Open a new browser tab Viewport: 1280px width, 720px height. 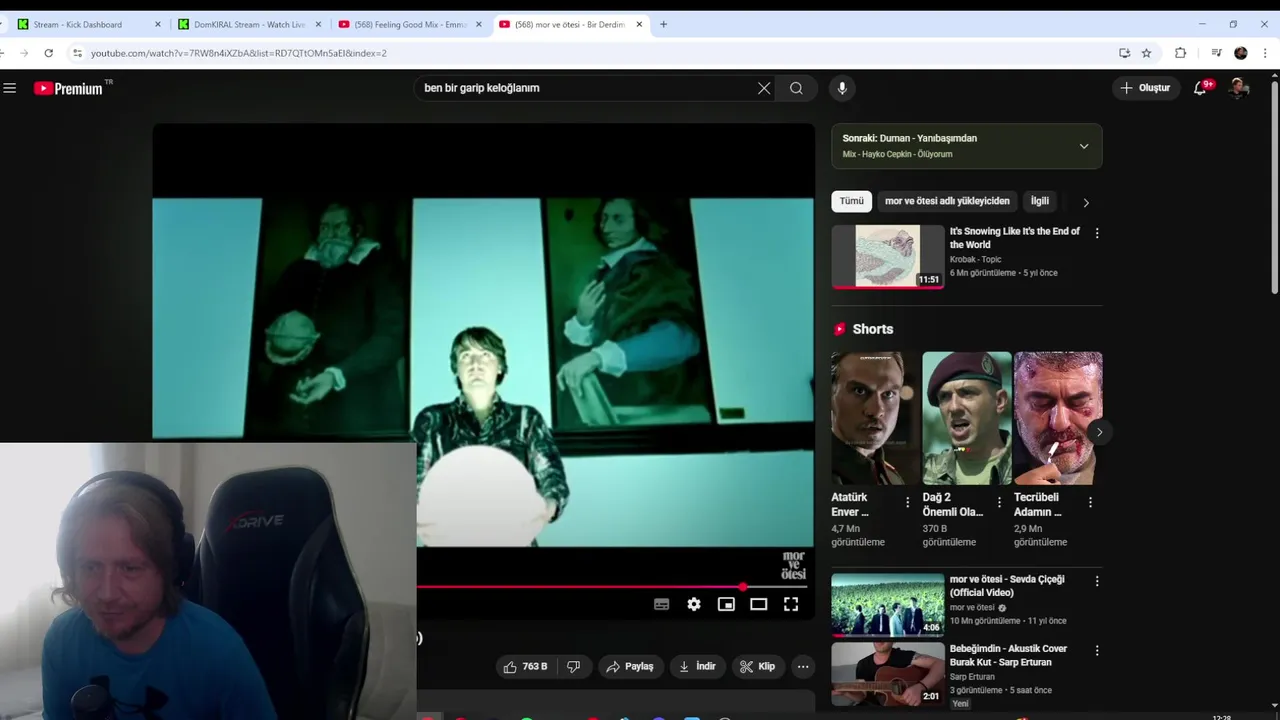pyautogui.click(x=663, y=24)
